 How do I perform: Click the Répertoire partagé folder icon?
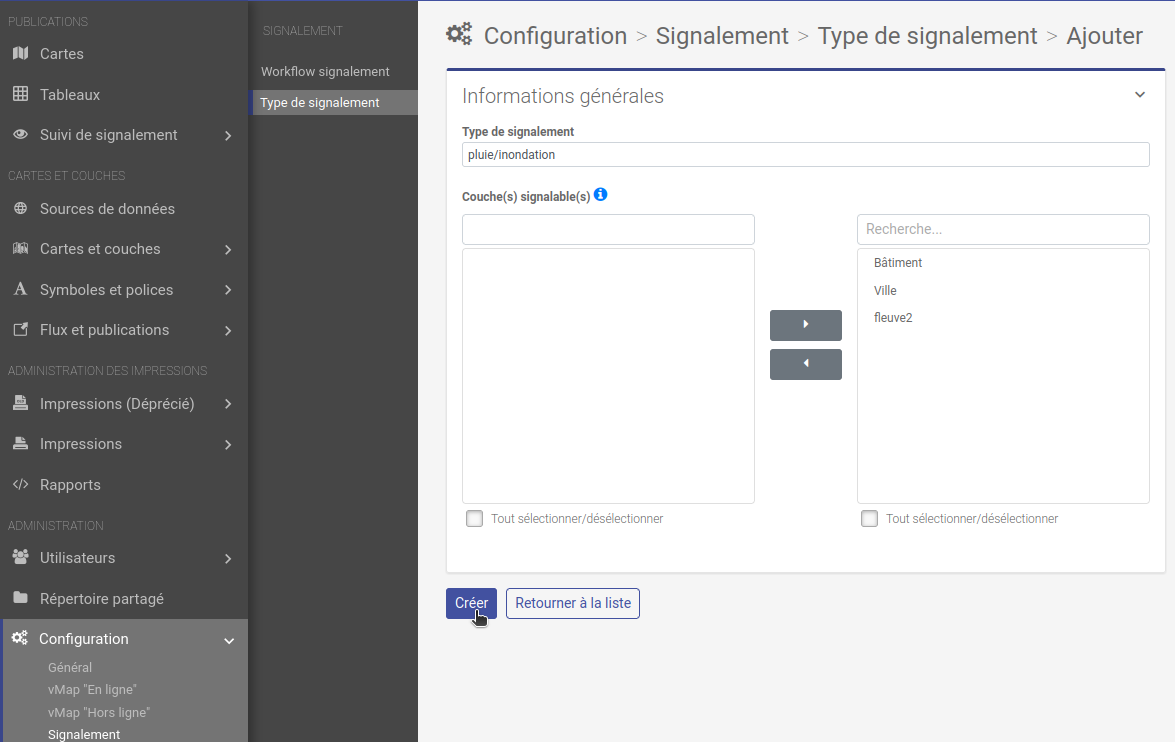[18, 598]
